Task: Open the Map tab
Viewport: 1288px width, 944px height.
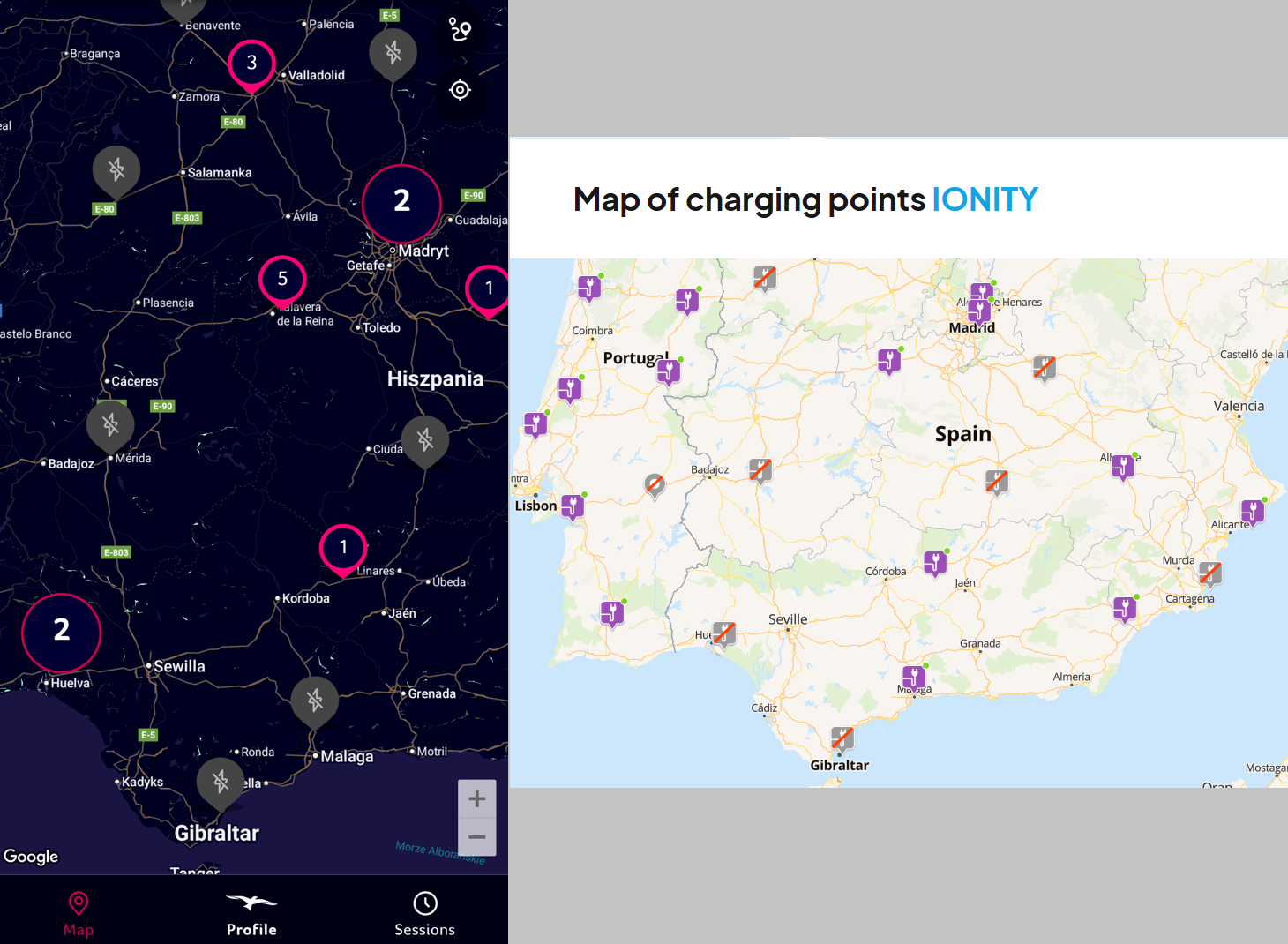Action: tap(79, 913)
